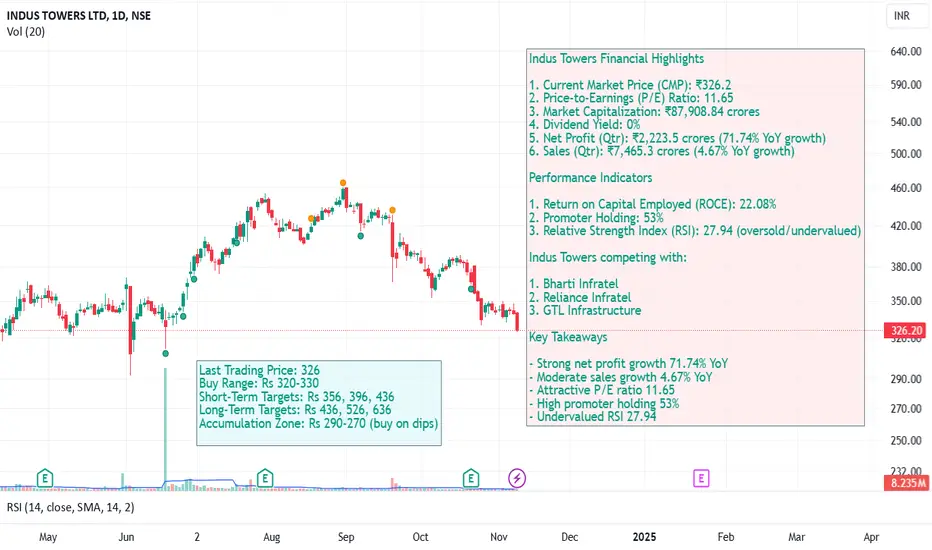Click the orange dot at September peak

click(343, 183)
